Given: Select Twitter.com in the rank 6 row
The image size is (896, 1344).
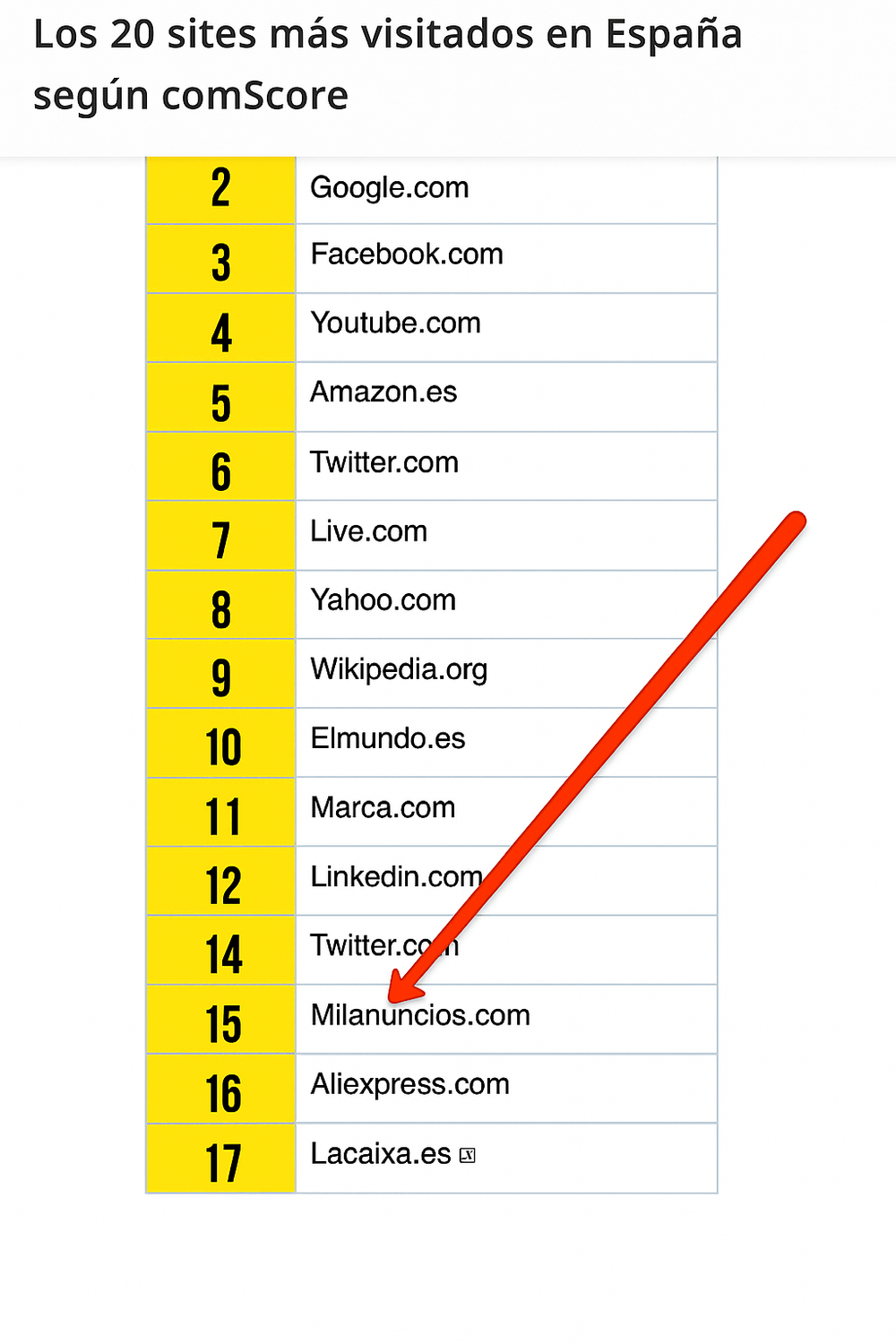Looking at the screenshot, I should [x=383, y=462].
